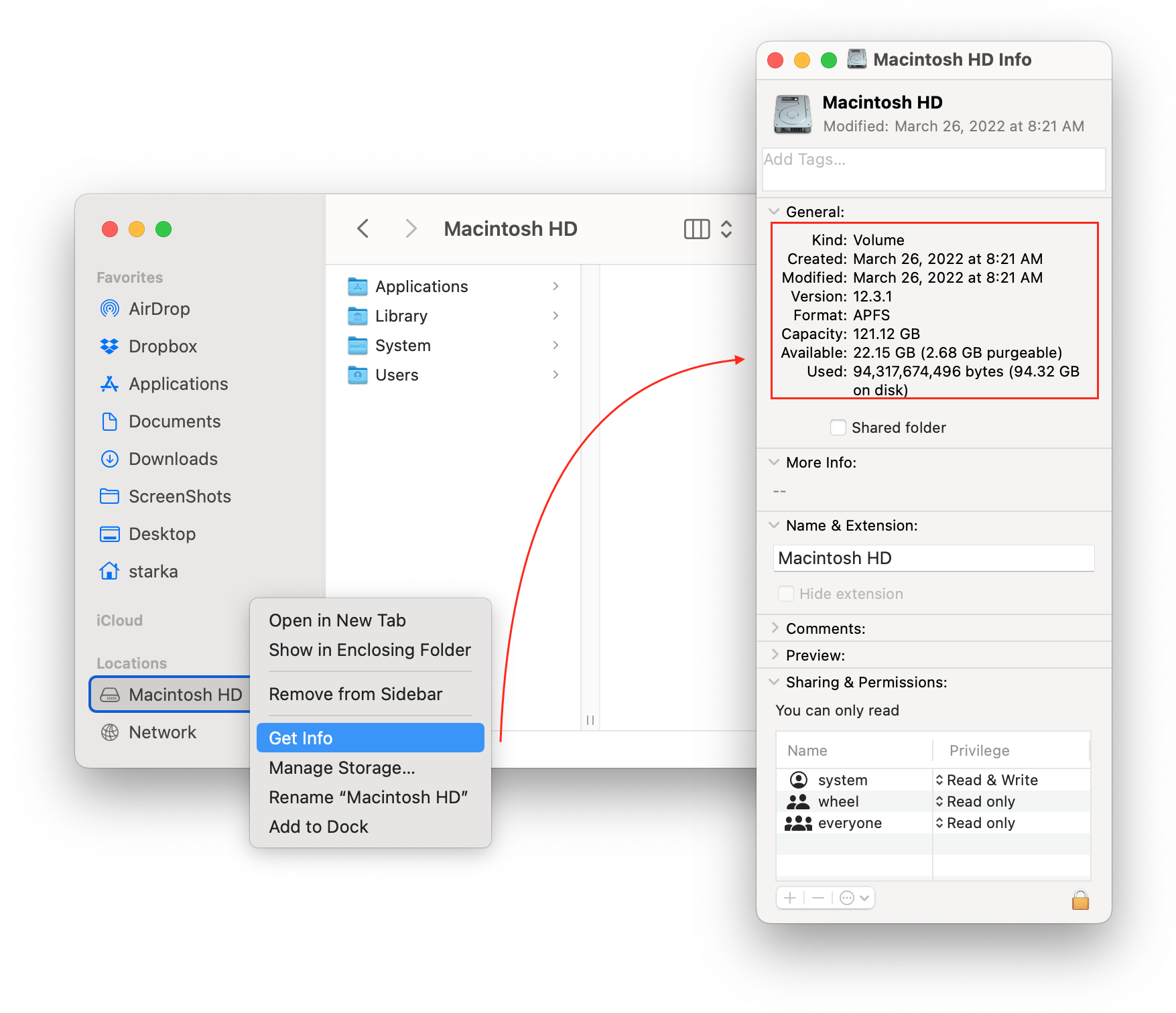Click the column view icon in Finder toolbar
Screen dimensions: 1176x1013
click(x=697, y=229)
